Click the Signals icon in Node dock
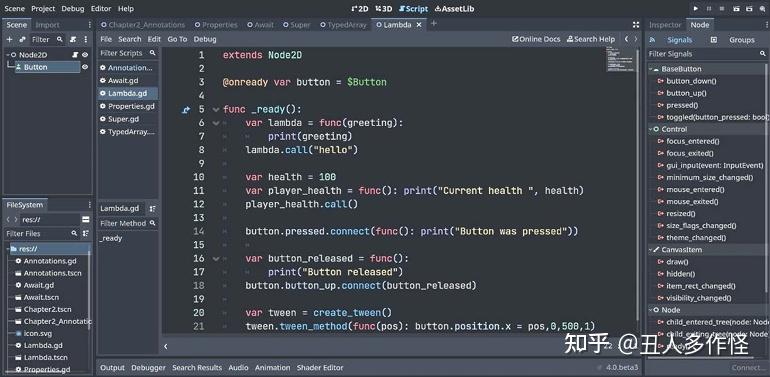The height and width of the screenshot is (377, 770). [x=653, y=40]
